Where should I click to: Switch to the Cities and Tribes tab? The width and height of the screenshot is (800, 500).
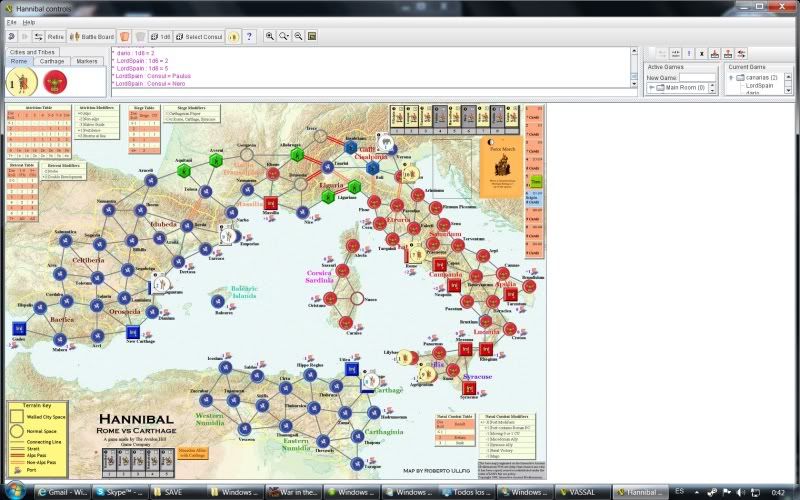(x=32, y=52)
